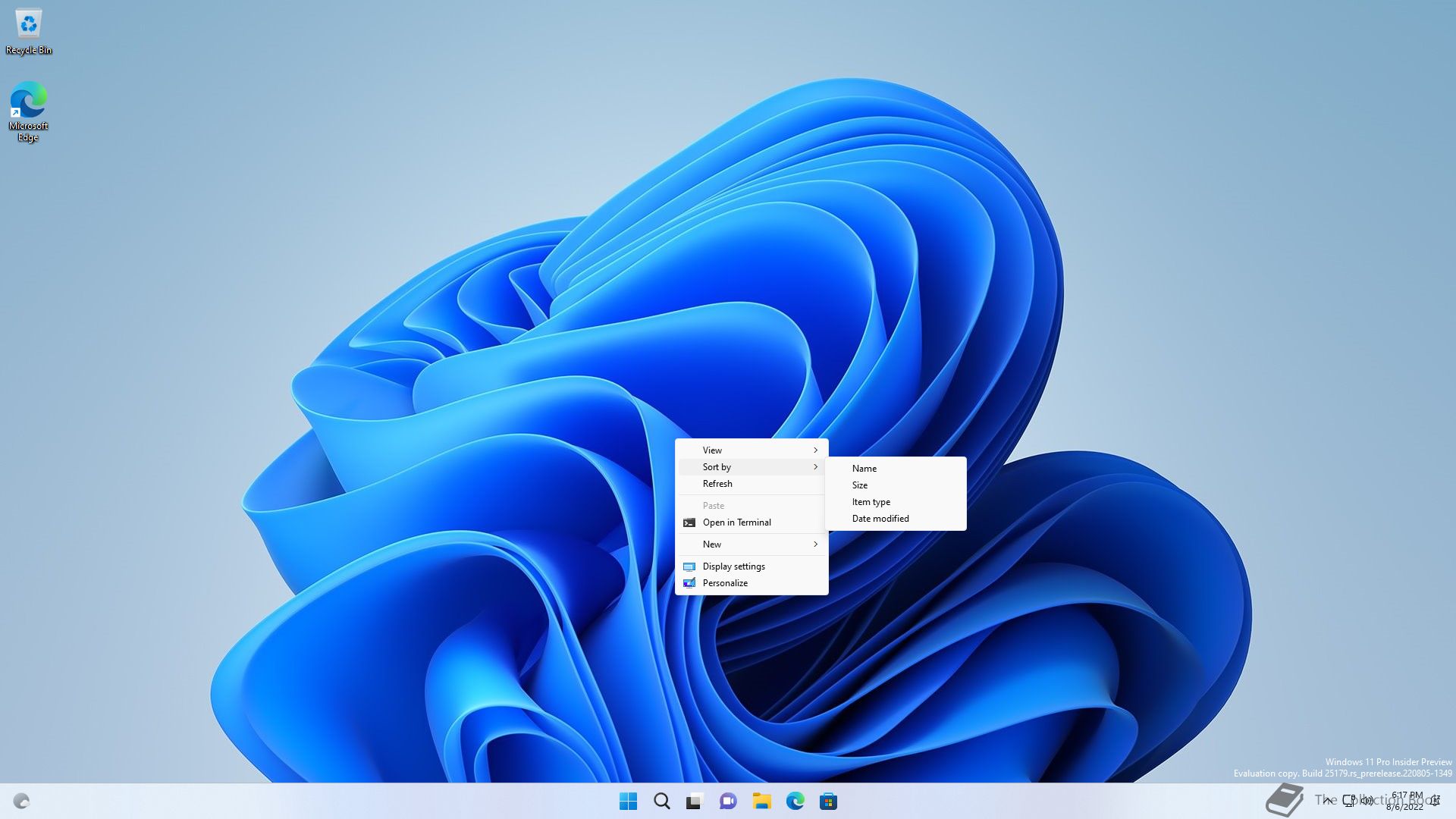Click the weather widget icon in taskbar corner

[x=21, y=801]
